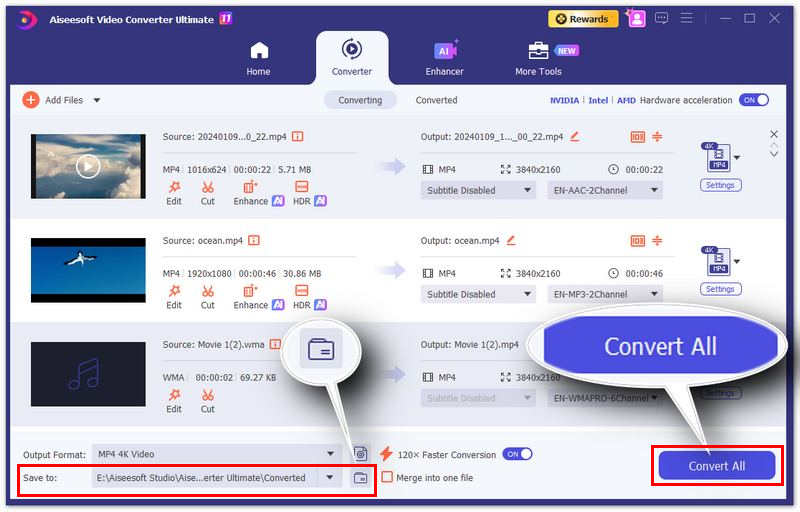
Task: Click the Add Files plus icon
Action: click(x=31, y=100)
